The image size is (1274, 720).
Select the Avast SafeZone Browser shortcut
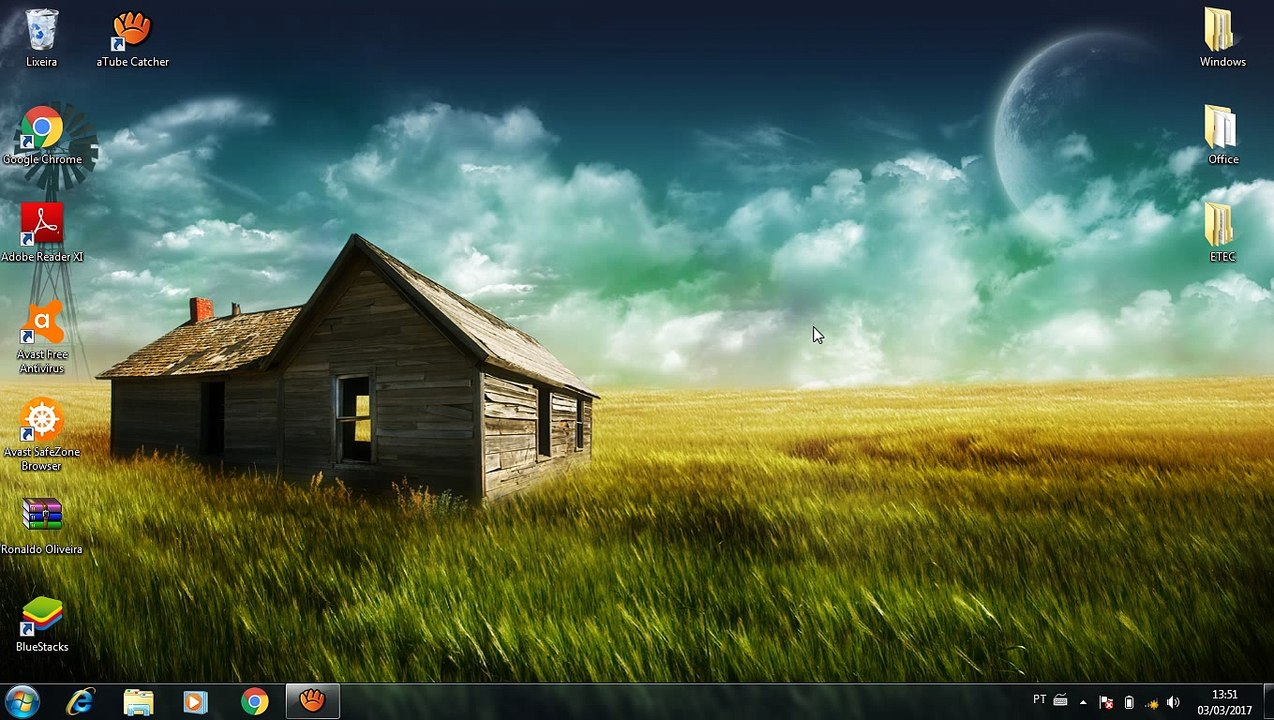(42, 435)
